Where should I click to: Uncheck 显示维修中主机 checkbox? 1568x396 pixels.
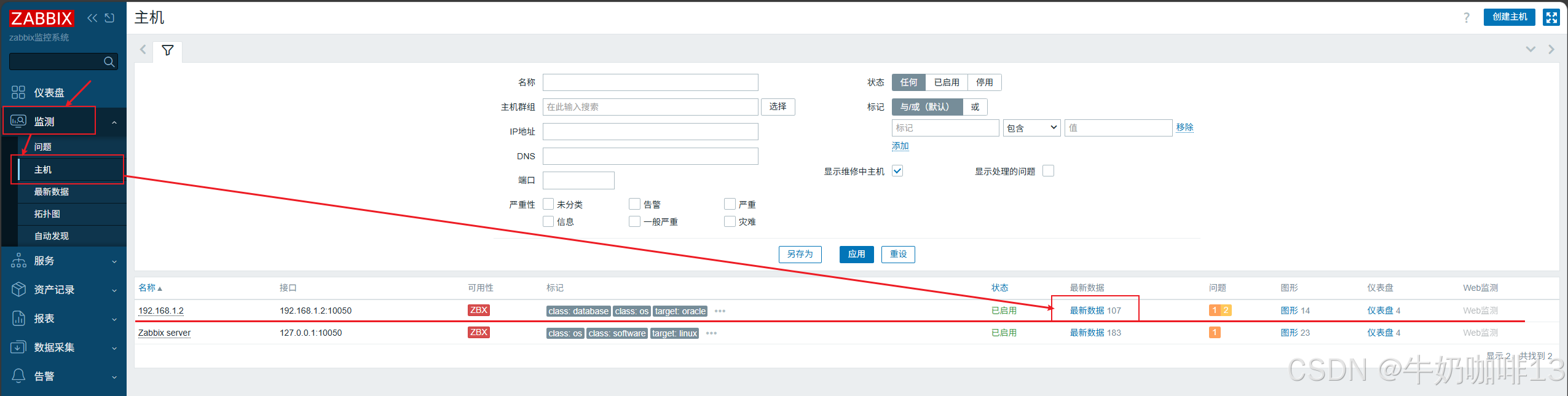pyautogui.click(x=897, y=171)
